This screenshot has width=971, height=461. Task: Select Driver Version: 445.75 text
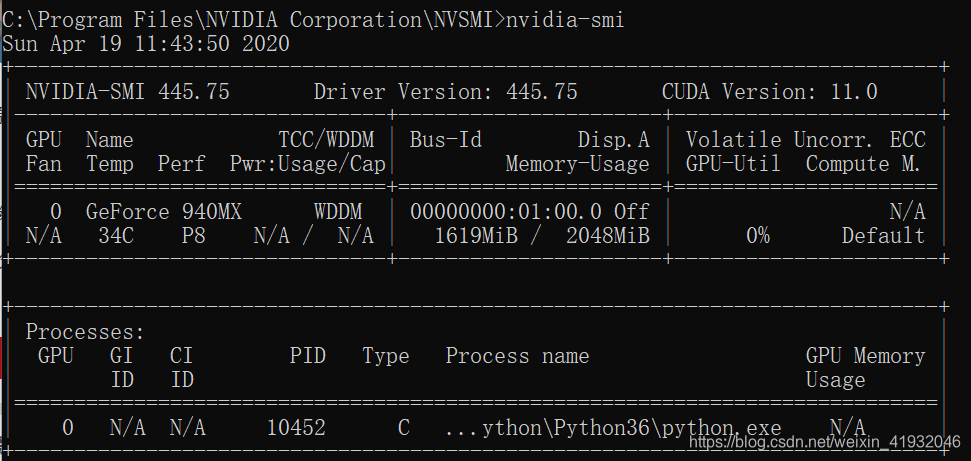446,92
